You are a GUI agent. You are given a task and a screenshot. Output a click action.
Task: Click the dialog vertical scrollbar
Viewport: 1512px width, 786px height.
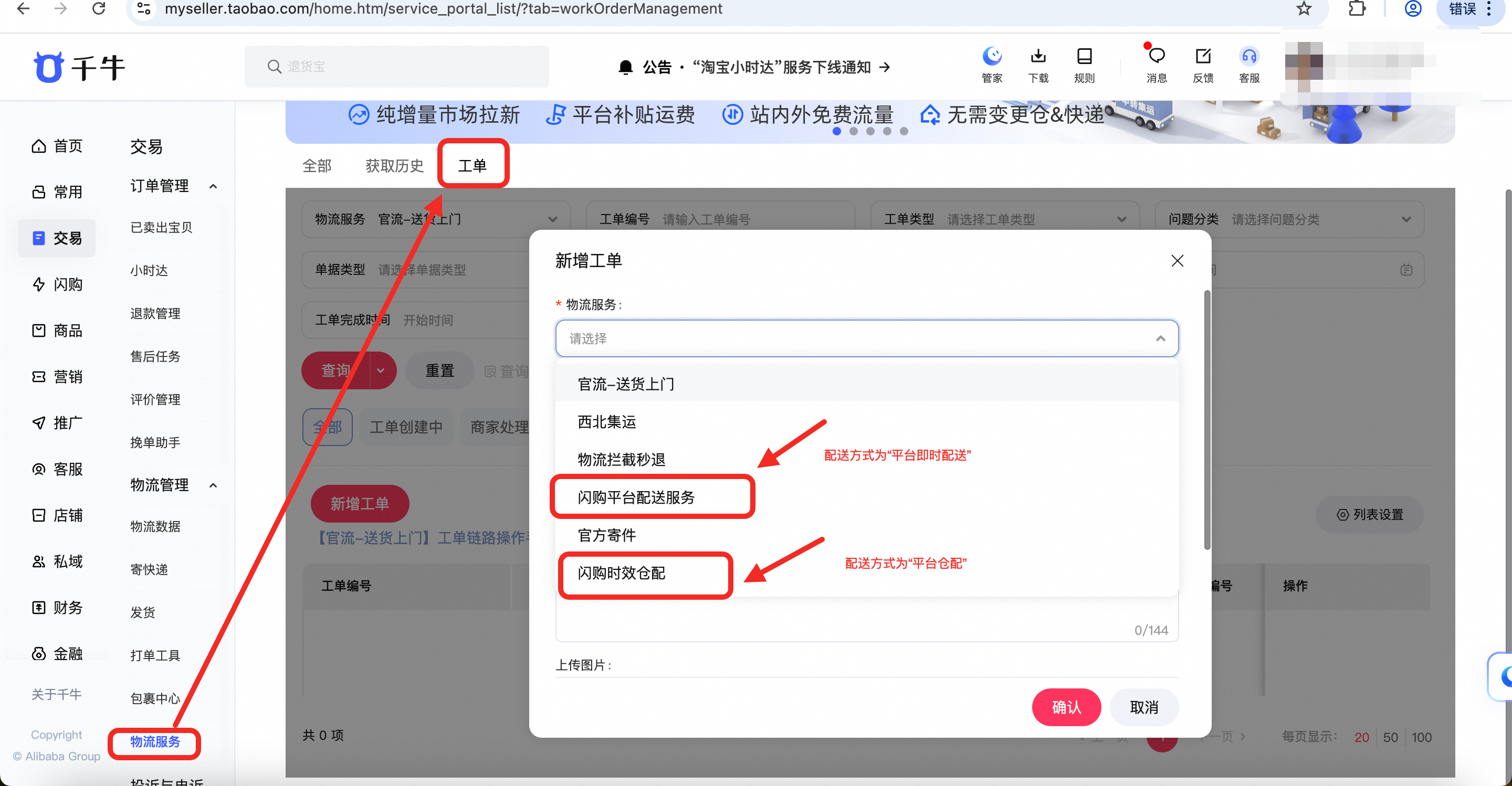[1207, 419]
